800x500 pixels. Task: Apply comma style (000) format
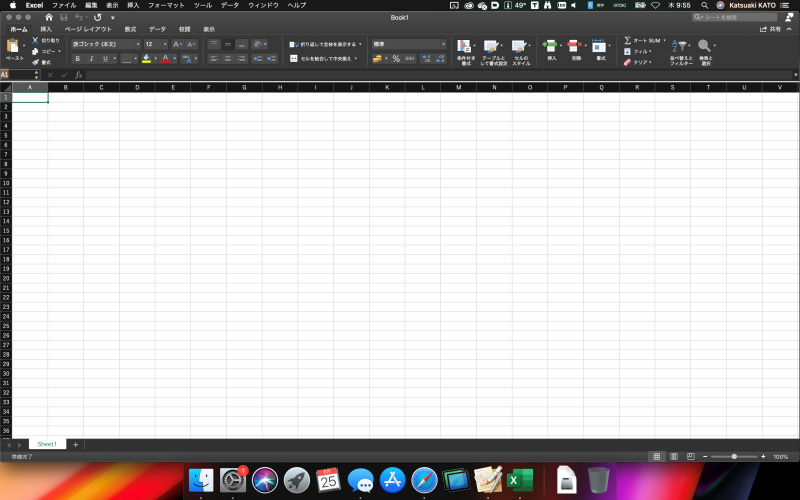point(410,59)
